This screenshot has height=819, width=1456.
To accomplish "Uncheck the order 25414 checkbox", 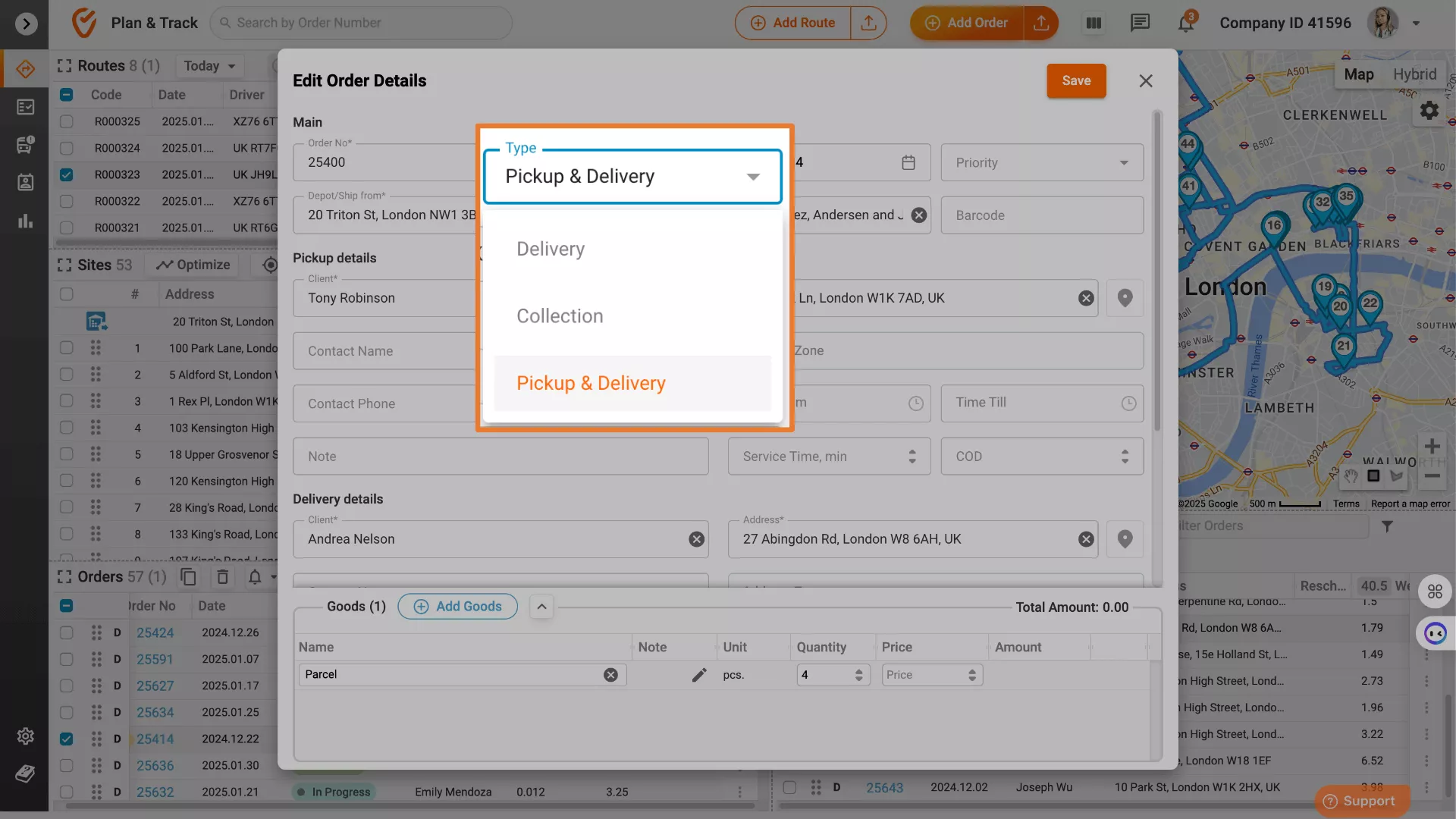I will [67, 739].
